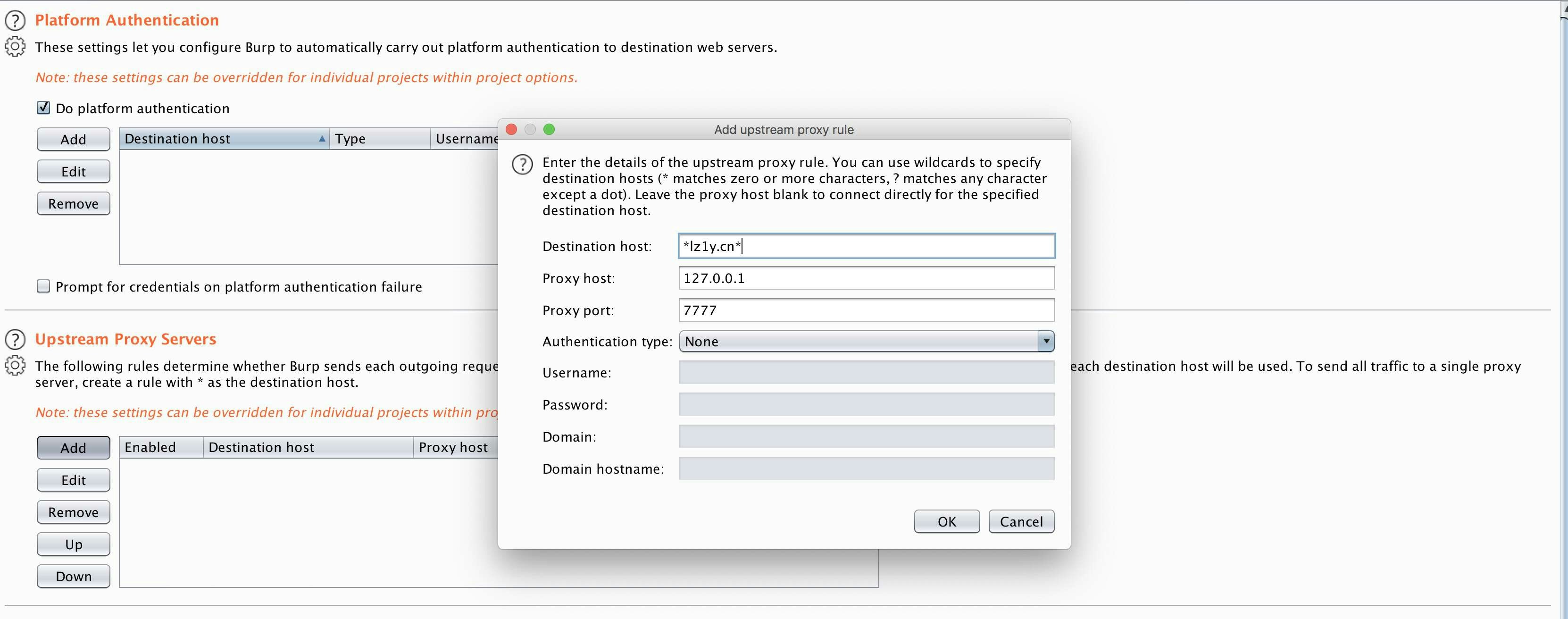
Task: Click the help icon inside the dialog
Action: (x=522, y=164)
